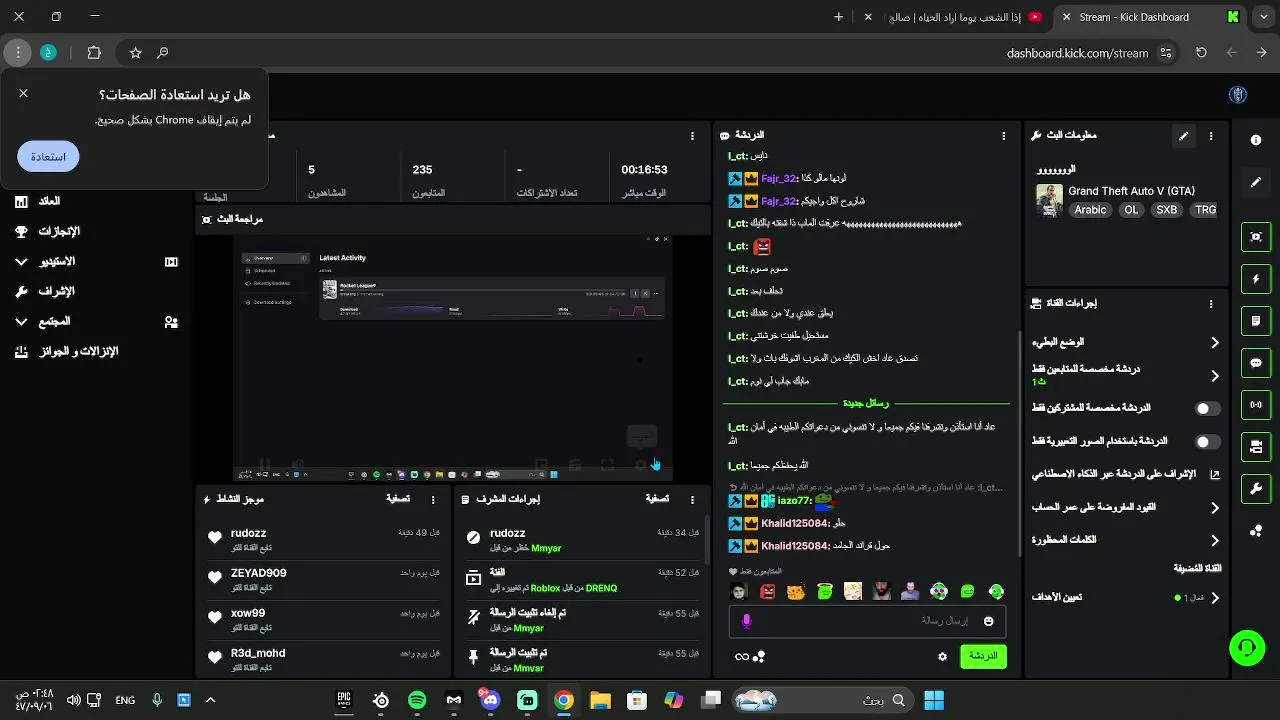Viewport: 1280px width, 720px height.
Task: Open the three-dot menu of stream info panel
Action: point(1211,136)
